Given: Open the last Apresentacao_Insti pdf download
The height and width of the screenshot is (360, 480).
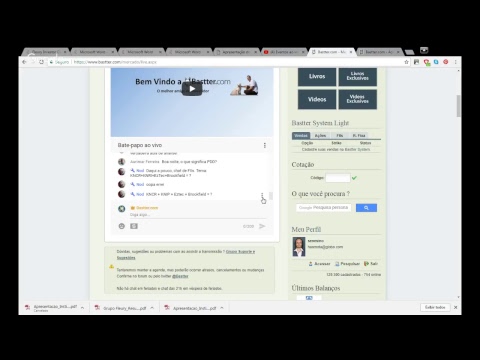Looking at the screenshot, I should coord(191,308).
